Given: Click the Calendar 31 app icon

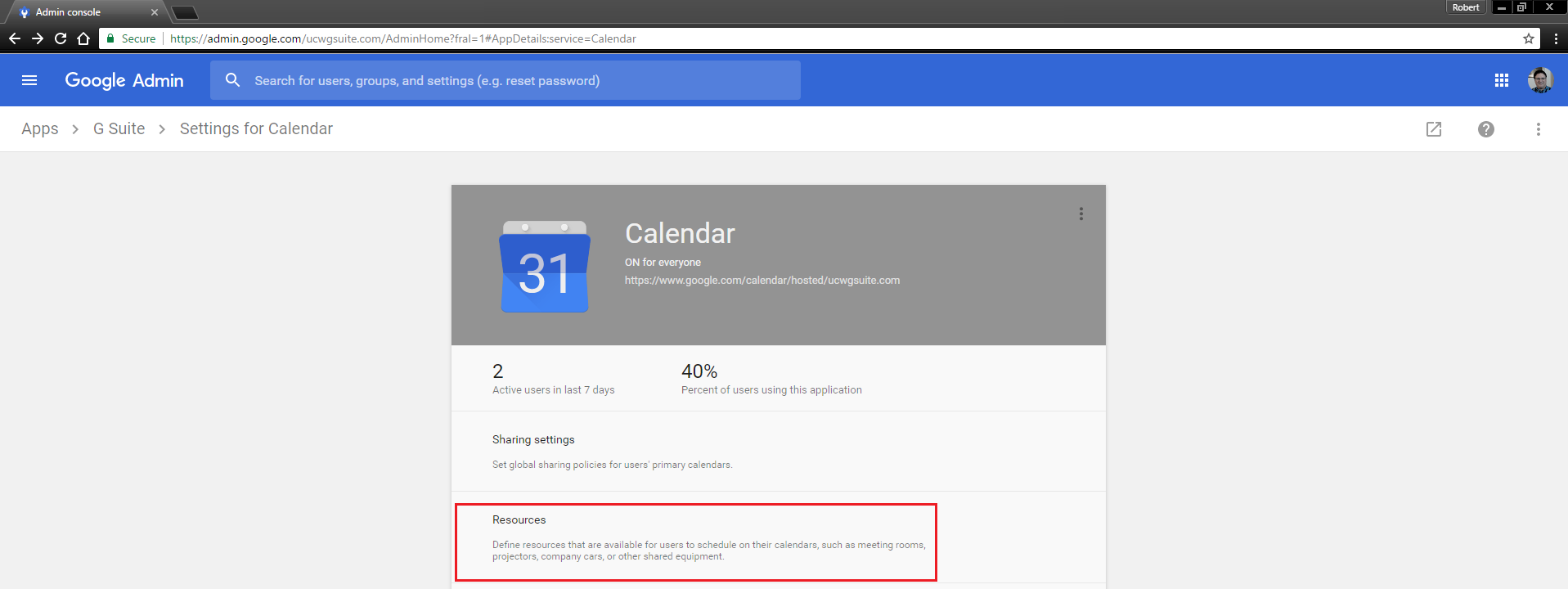Looking at the screenshot, I should 545,267.
